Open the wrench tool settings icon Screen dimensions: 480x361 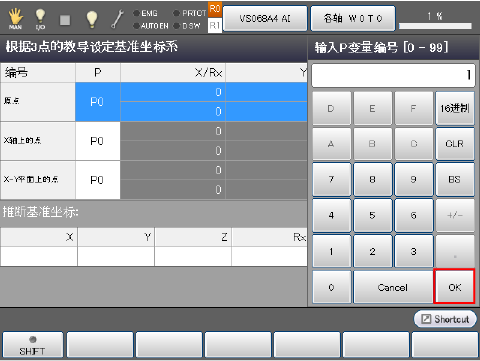(117, 19)
